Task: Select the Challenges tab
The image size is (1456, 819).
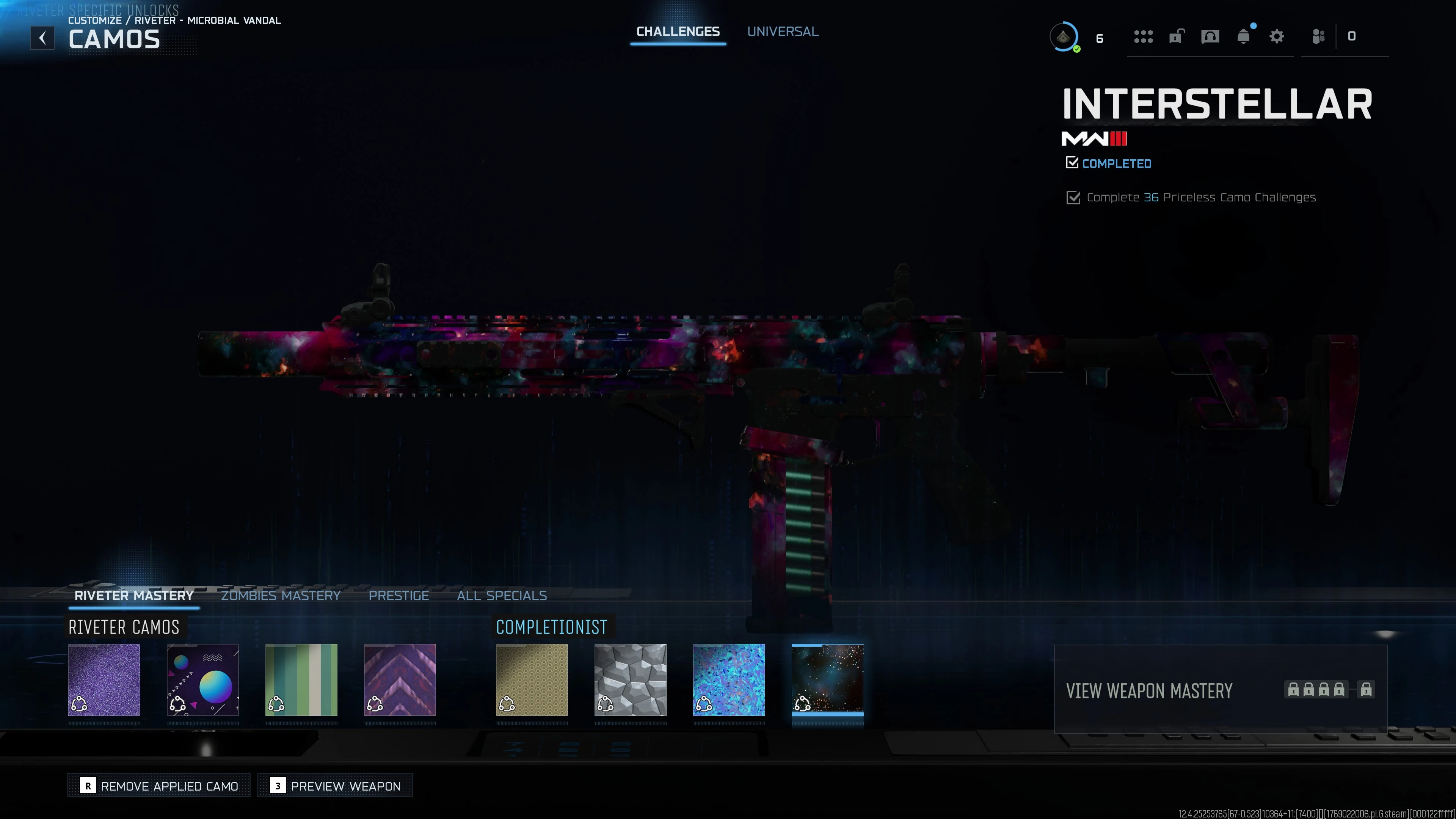Action: pyautogui.click(x=678, y=31)
